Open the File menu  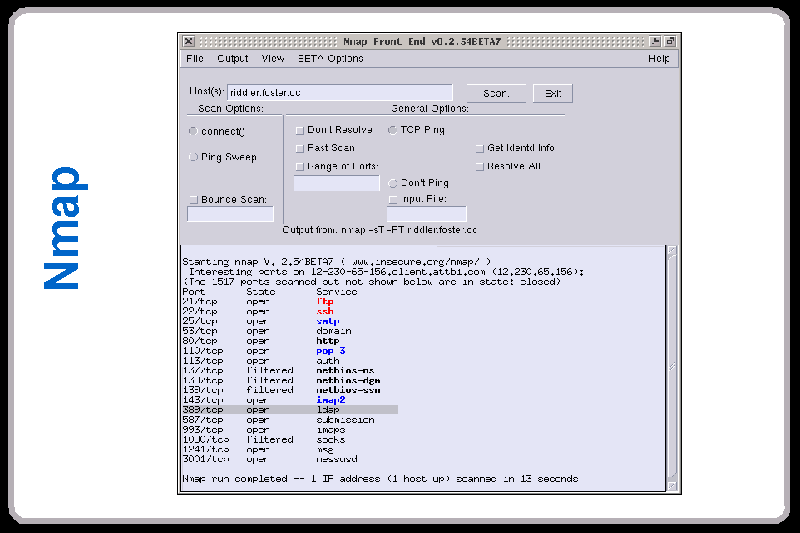(195, 59)
